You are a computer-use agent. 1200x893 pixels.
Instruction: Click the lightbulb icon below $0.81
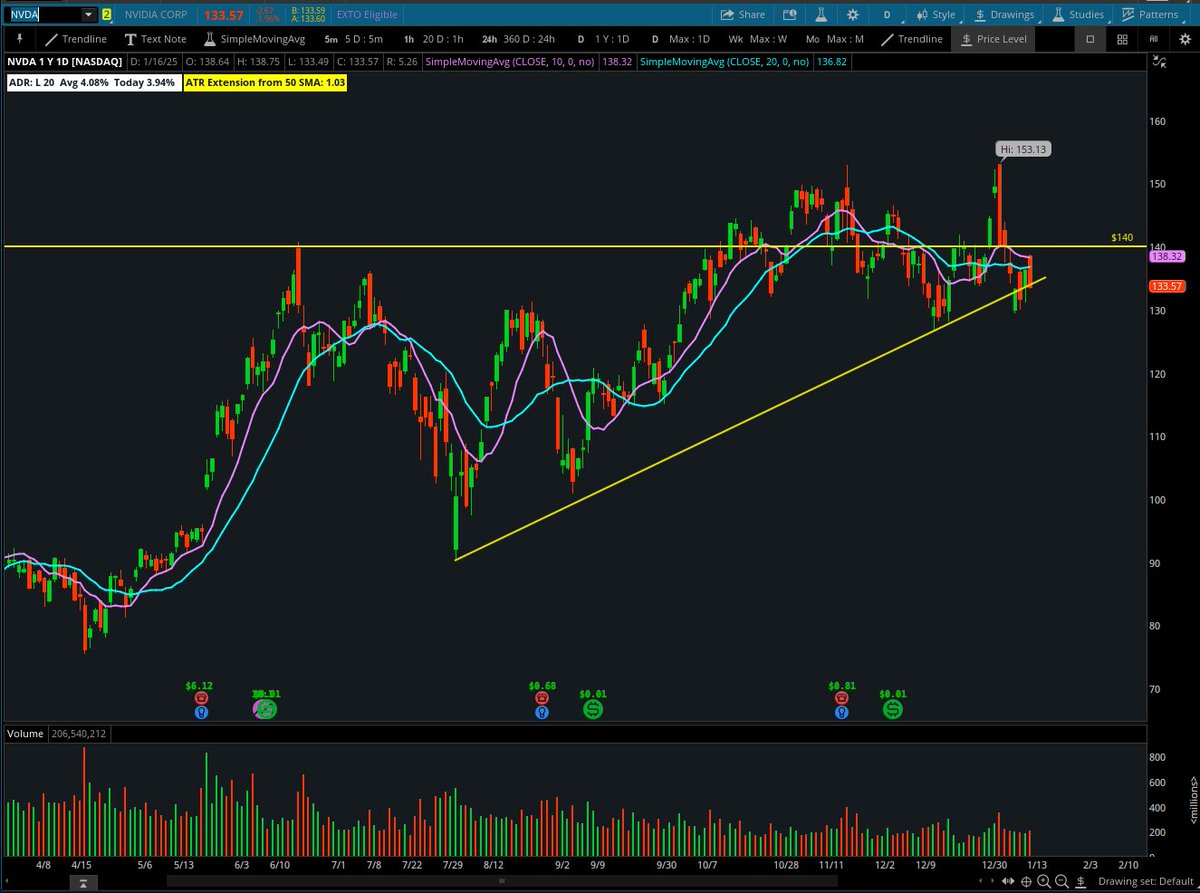(841, 713)
